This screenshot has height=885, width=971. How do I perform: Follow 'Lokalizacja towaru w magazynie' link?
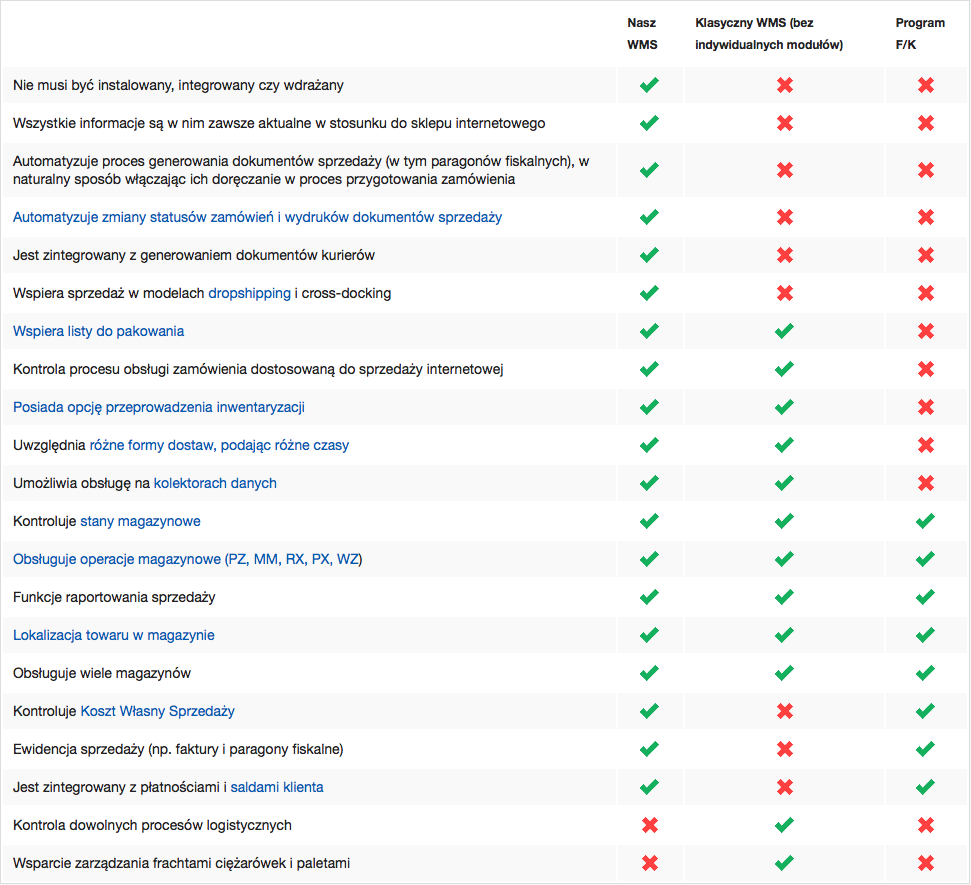[x=113, y=635]
